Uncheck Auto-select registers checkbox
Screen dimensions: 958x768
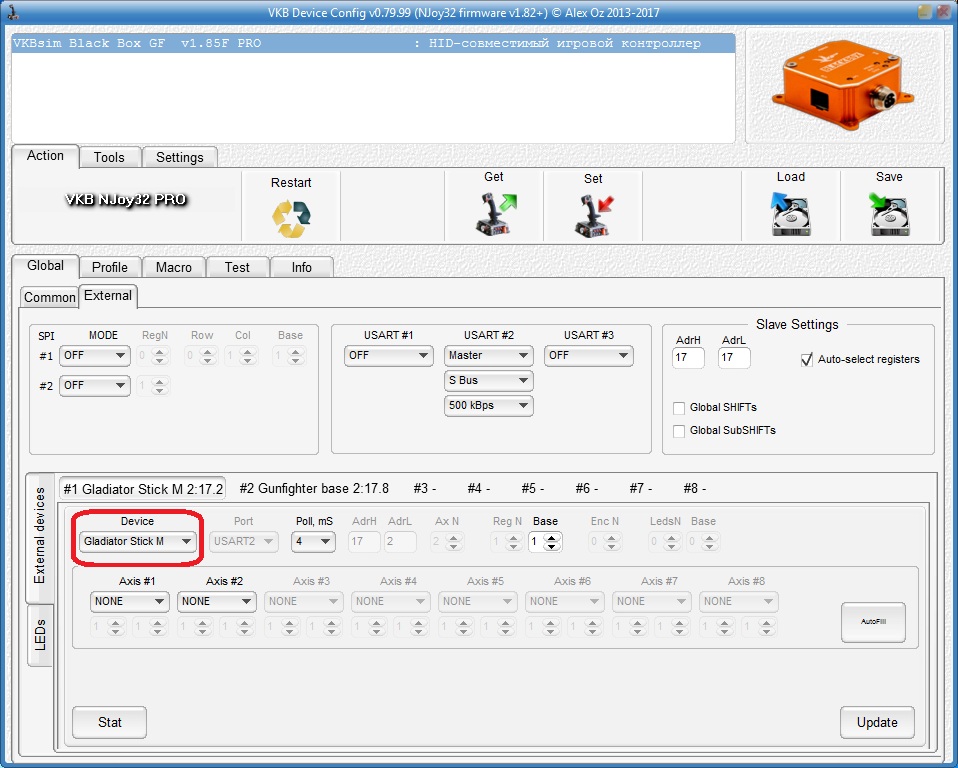(x=807, y=360)
